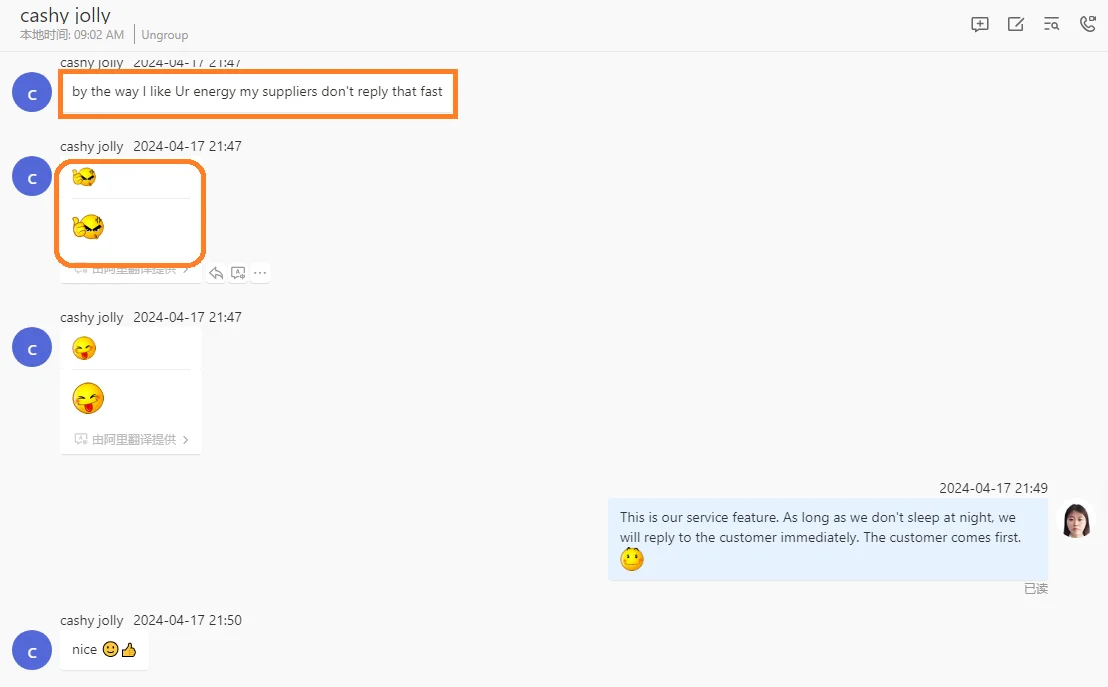Select sender name at 2024-04-17 21:50
Viewport: 1108px width, 687px height.
(x=91, y=621)
